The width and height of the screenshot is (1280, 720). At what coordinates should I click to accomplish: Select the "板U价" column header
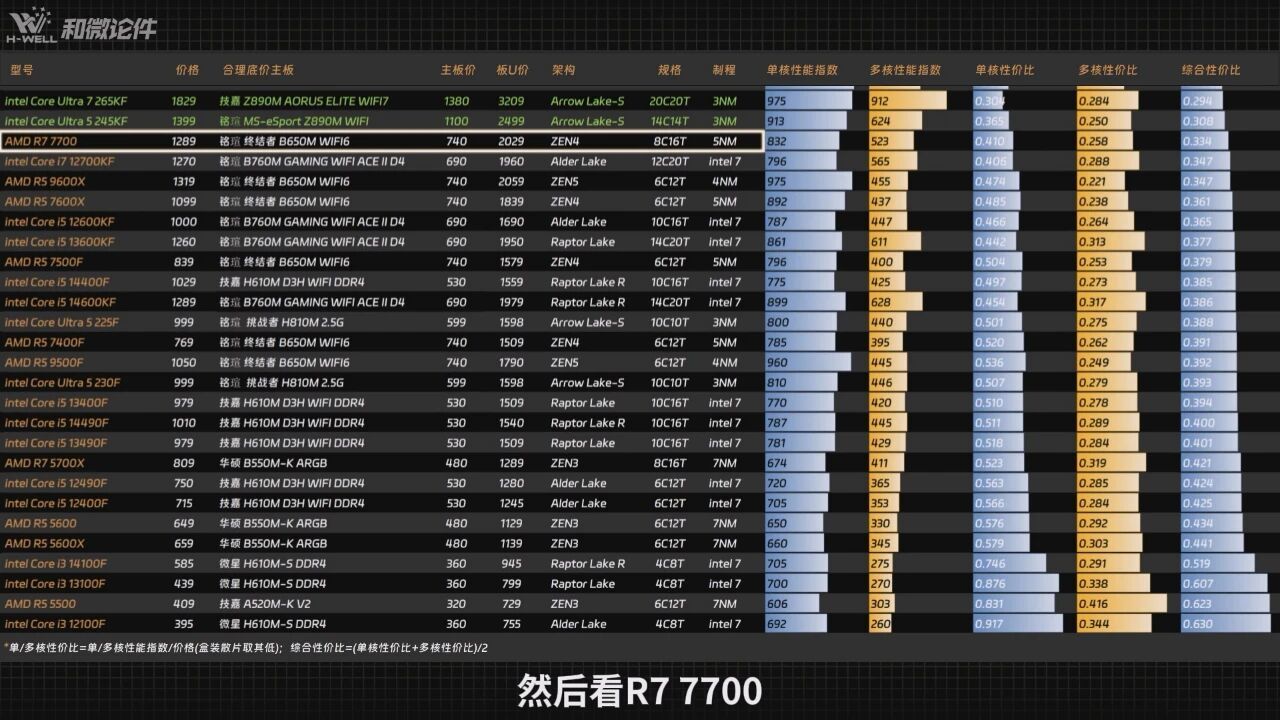click(x=512, y=70)
